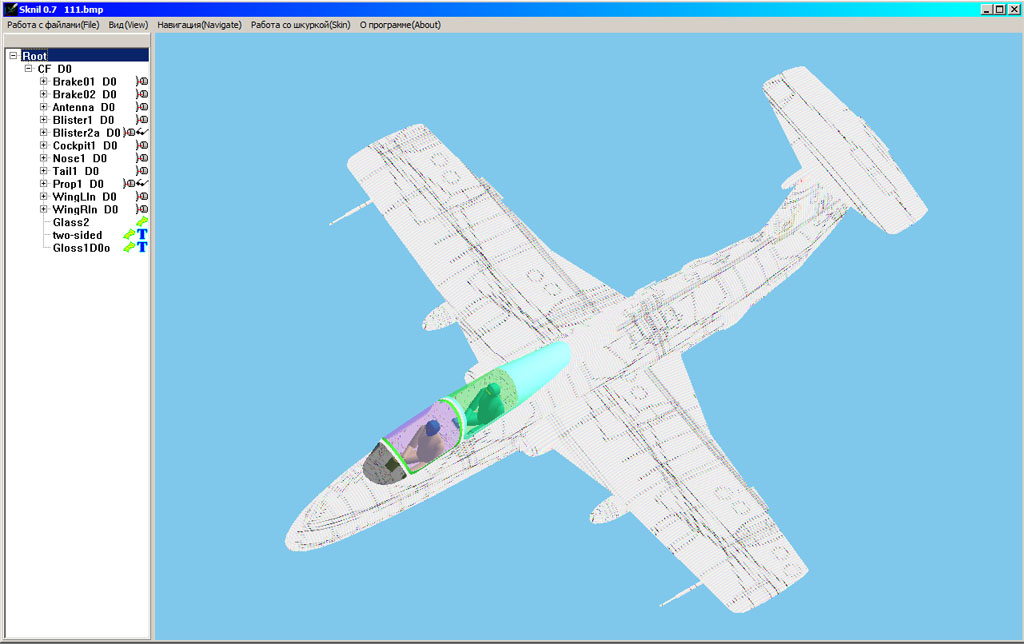Click the green material icon beside Gloss1D0o
Screen dimensions: 1024x644
[129, 248]
